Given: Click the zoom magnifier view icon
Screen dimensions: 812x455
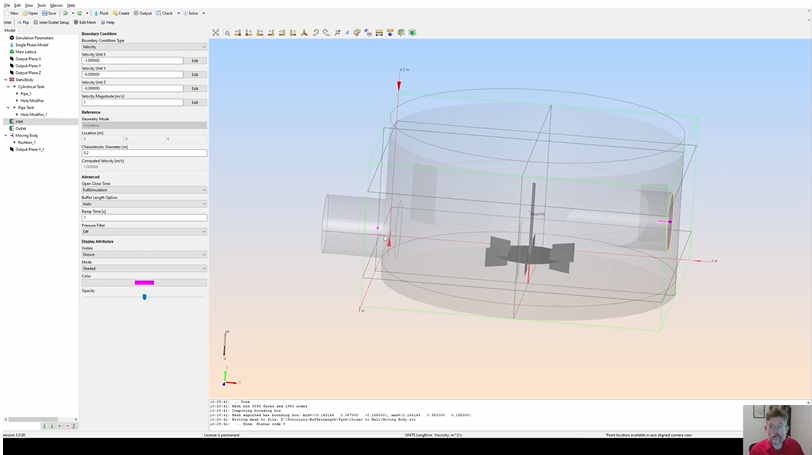Looking at the screenshot, I should pos(227,33).
